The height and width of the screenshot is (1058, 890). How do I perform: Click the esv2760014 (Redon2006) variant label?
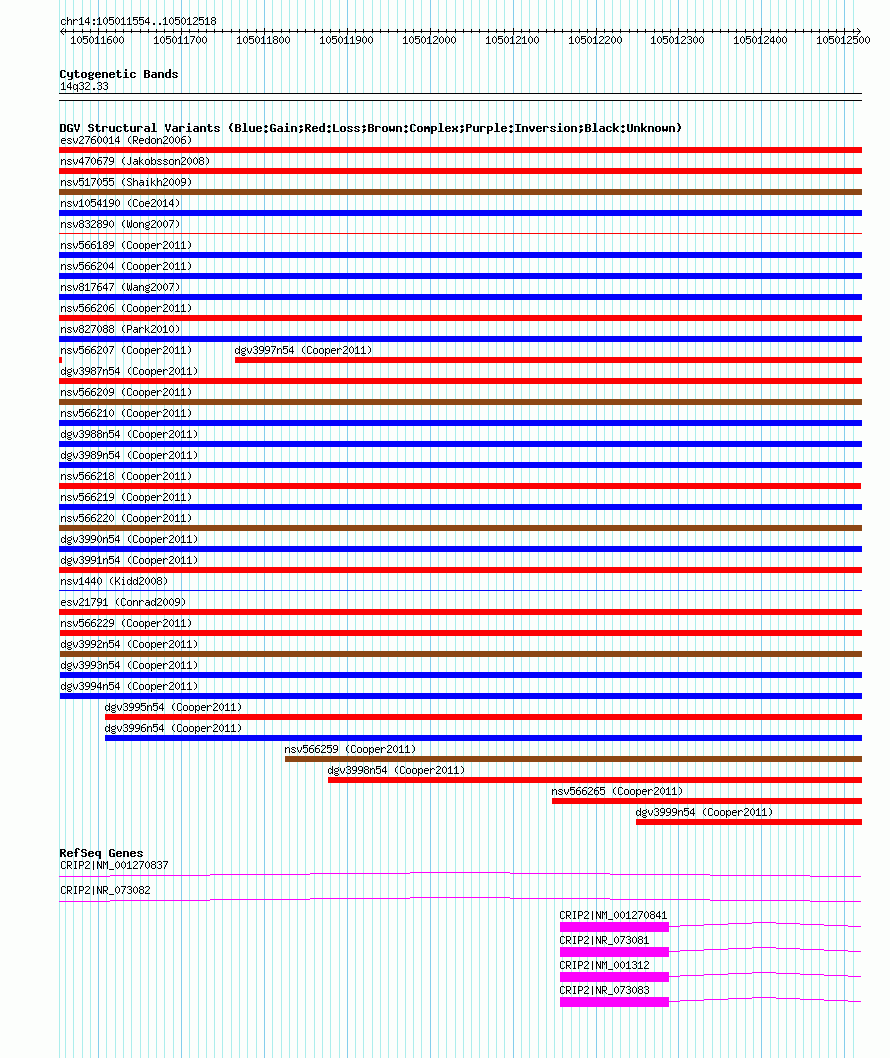pyautogui.click(x=126, y=140)
